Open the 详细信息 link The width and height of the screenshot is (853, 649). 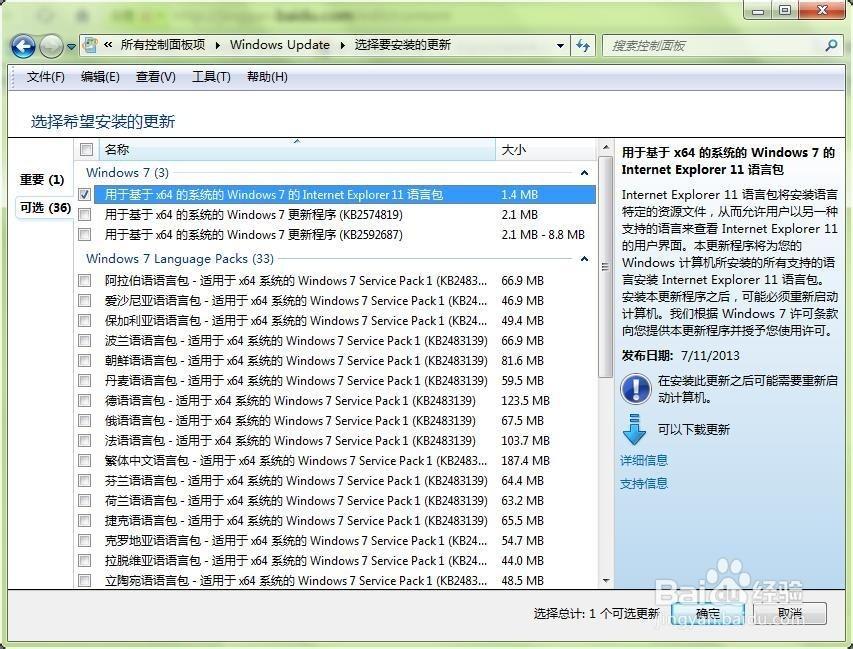coord(644,461)
